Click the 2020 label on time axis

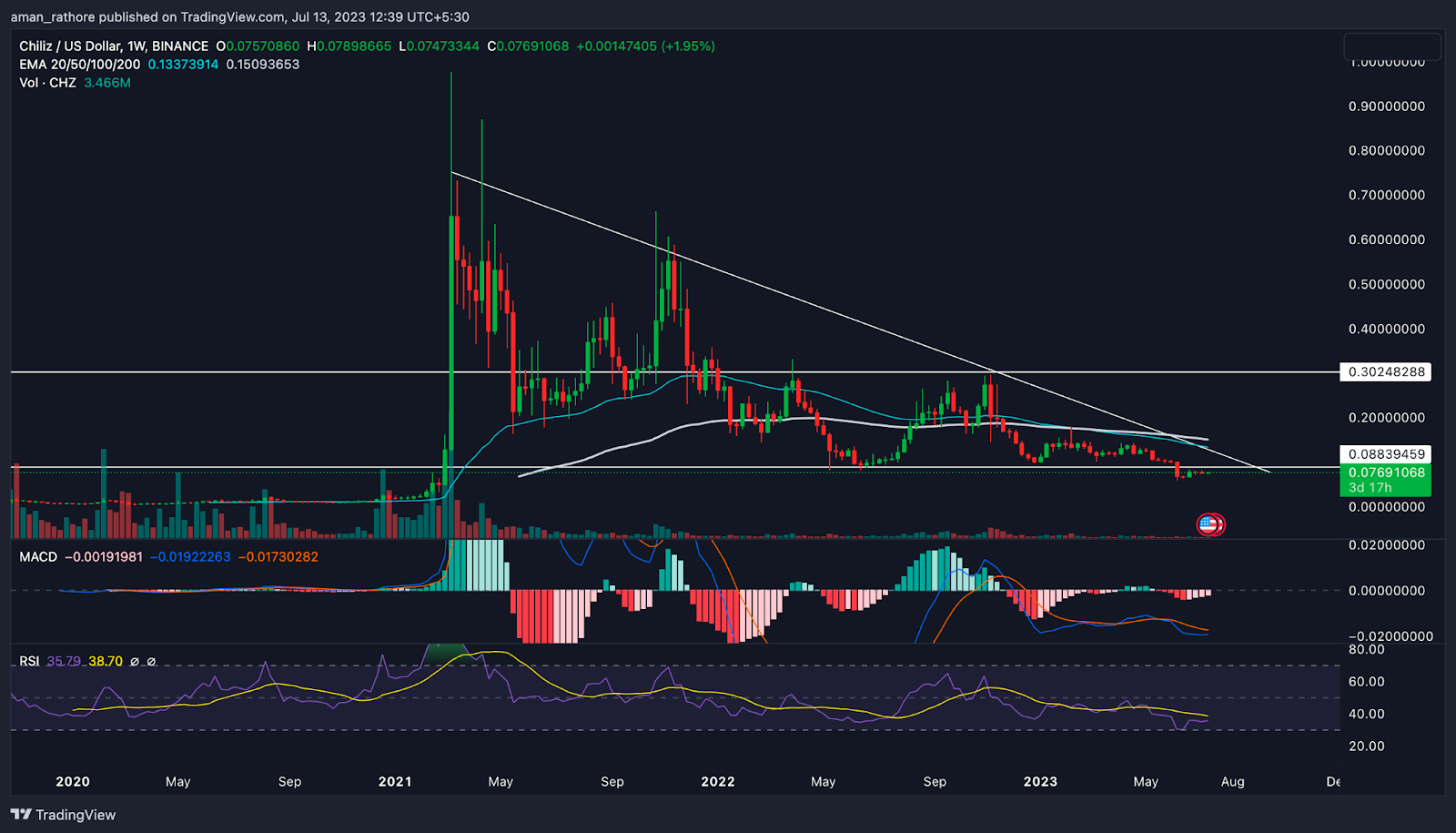[x=73, y=781]
